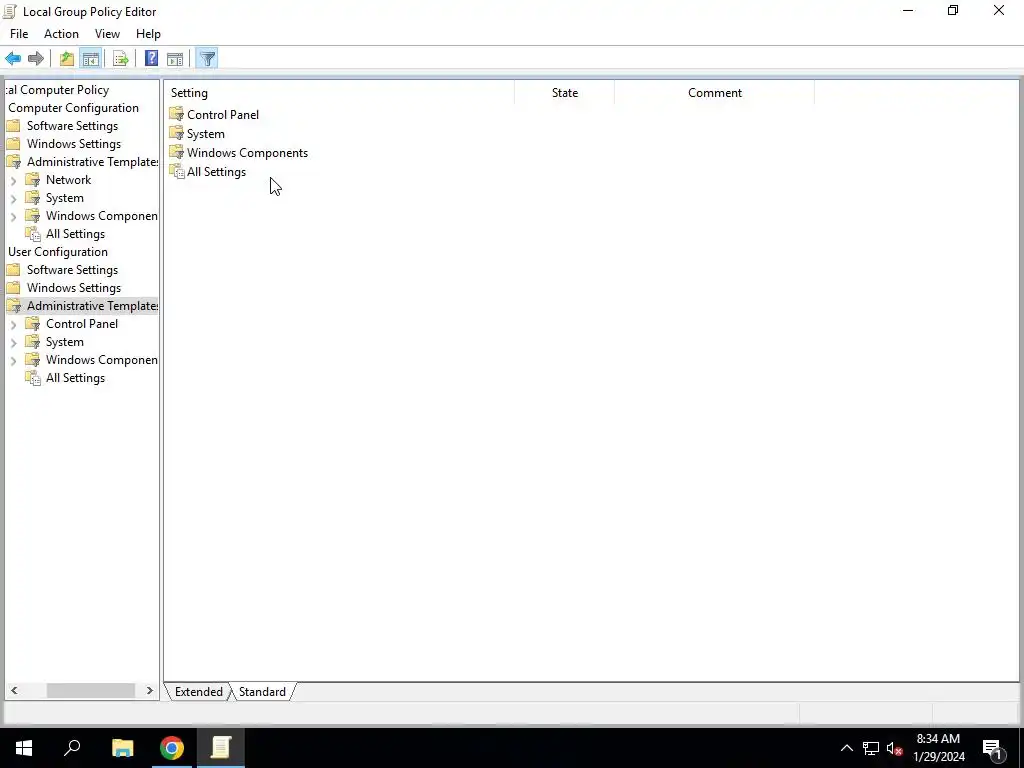Click tree pane scrollbar left arrow
The height and width of the screenshot is (768, 1024).
point(14,690)
